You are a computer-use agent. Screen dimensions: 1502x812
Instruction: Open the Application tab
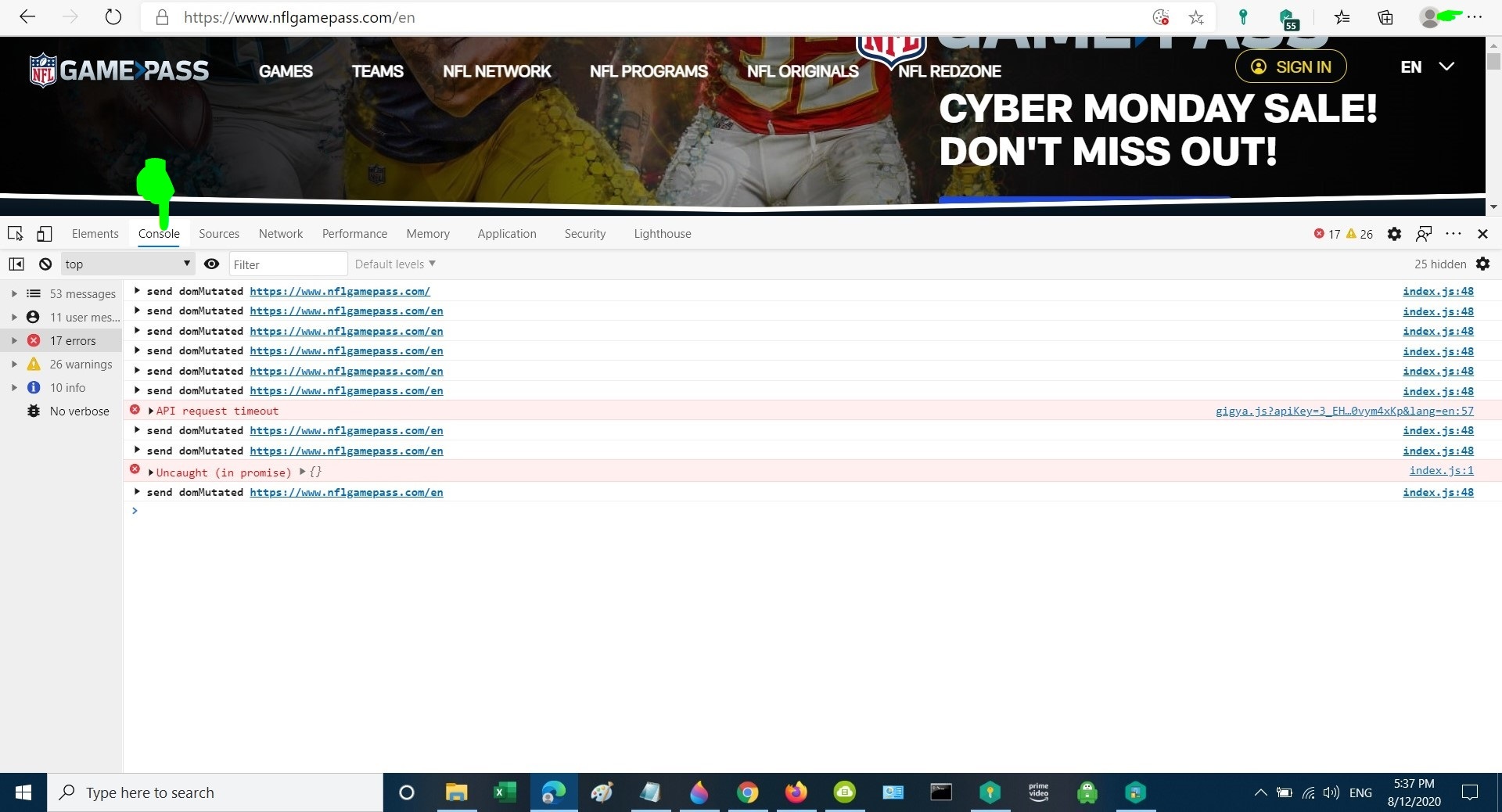point(507,234)
